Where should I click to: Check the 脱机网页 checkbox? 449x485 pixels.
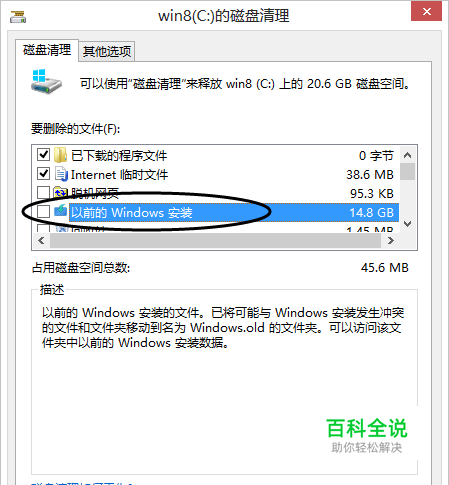pyautogui.click(x=43, y=192)
